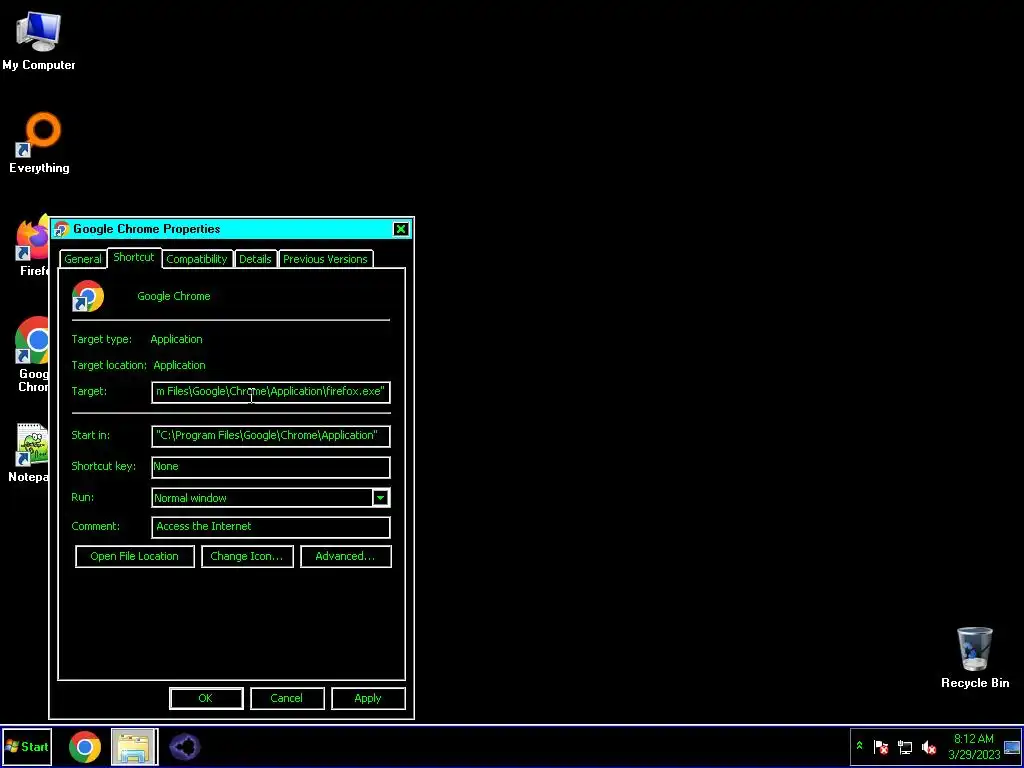1024x768 pixels.
Task: Click the Normal window combo box
Action: point(271,498)
